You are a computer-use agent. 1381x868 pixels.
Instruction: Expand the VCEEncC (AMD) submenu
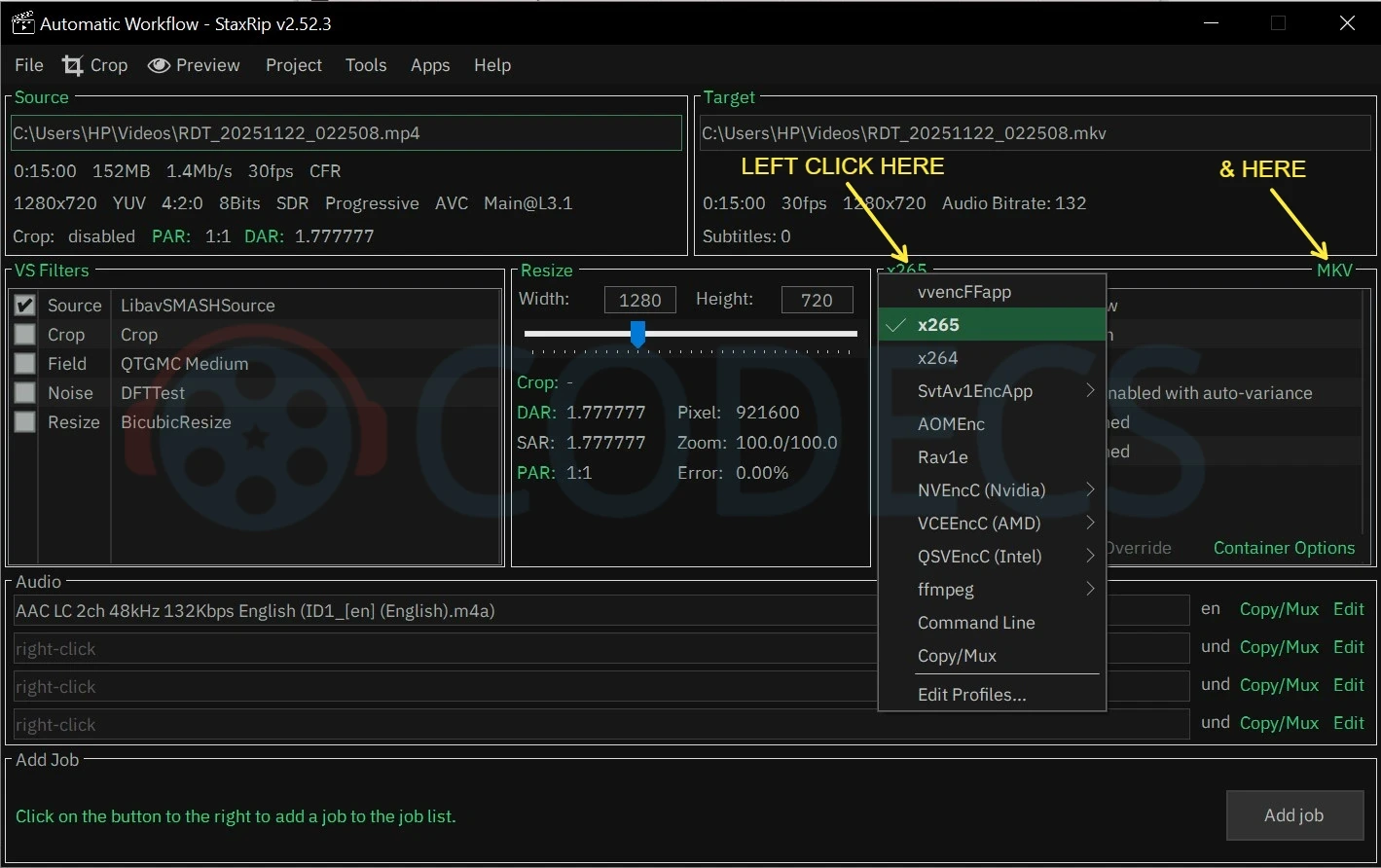[x=992, y=524]
